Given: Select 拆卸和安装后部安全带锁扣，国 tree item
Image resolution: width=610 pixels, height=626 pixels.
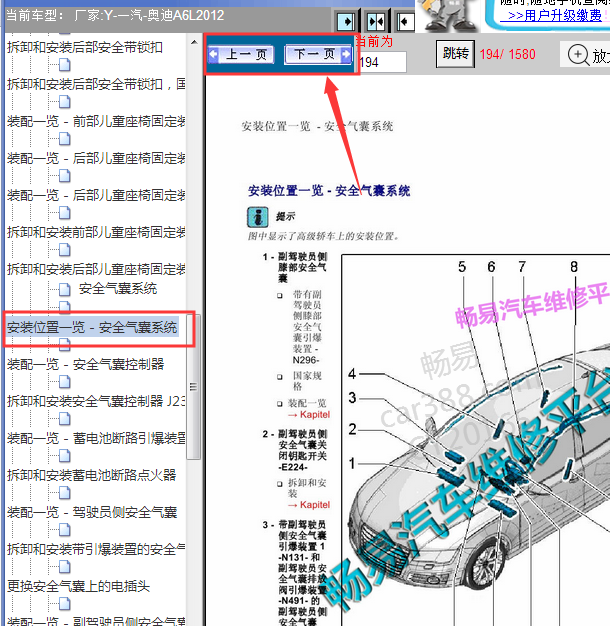Looking at the screenshot, I should coord(96,84).
